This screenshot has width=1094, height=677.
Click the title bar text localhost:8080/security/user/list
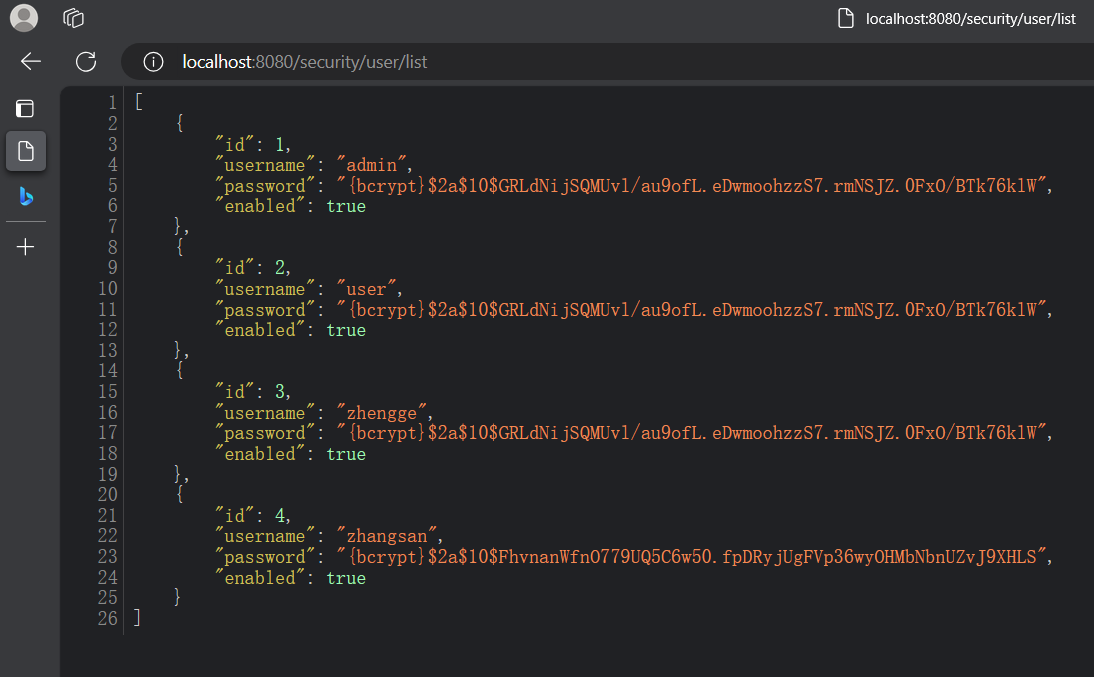(x=970, y=18)
